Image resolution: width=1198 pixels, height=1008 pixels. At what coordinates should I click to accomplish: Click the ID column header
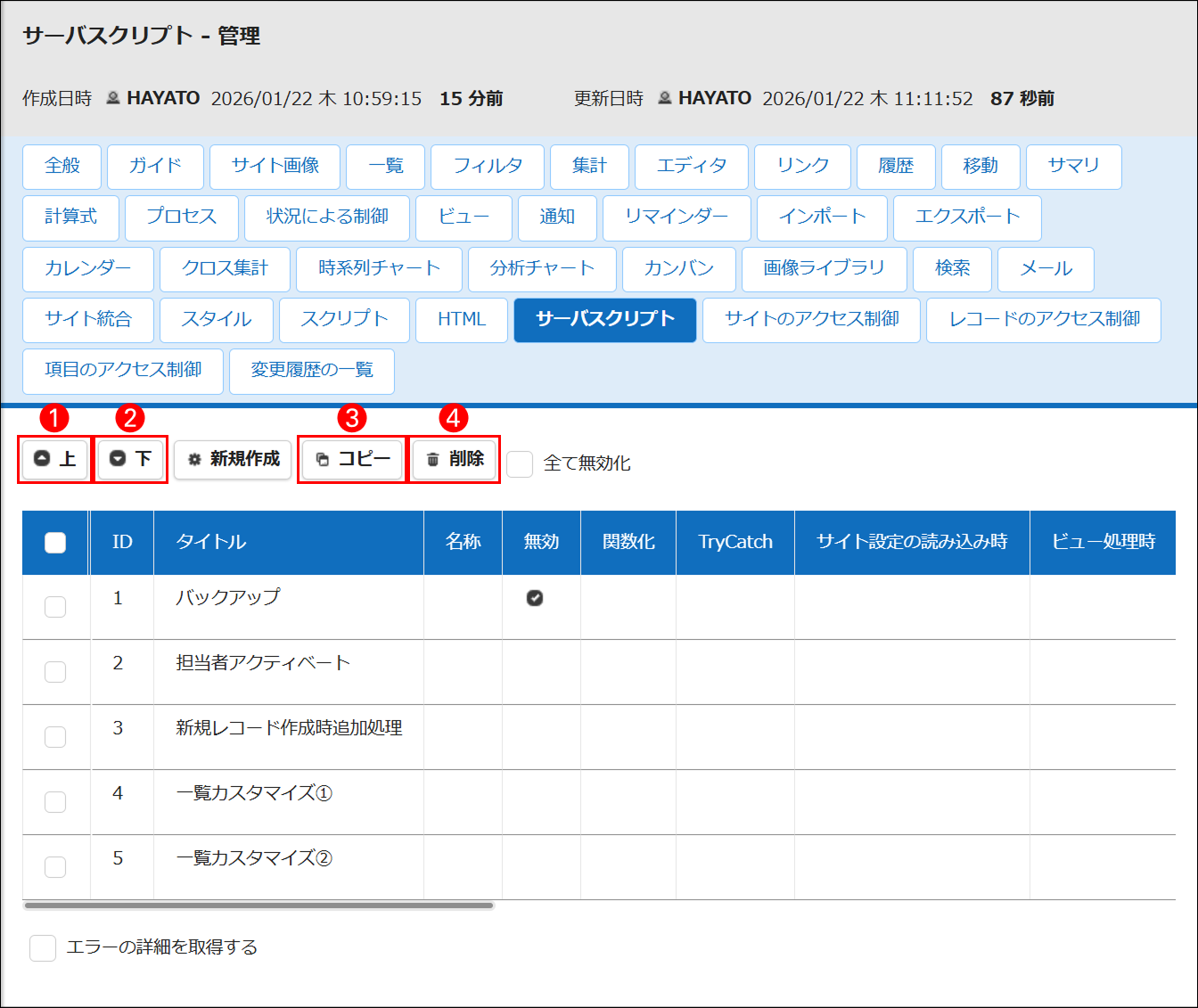122,542
